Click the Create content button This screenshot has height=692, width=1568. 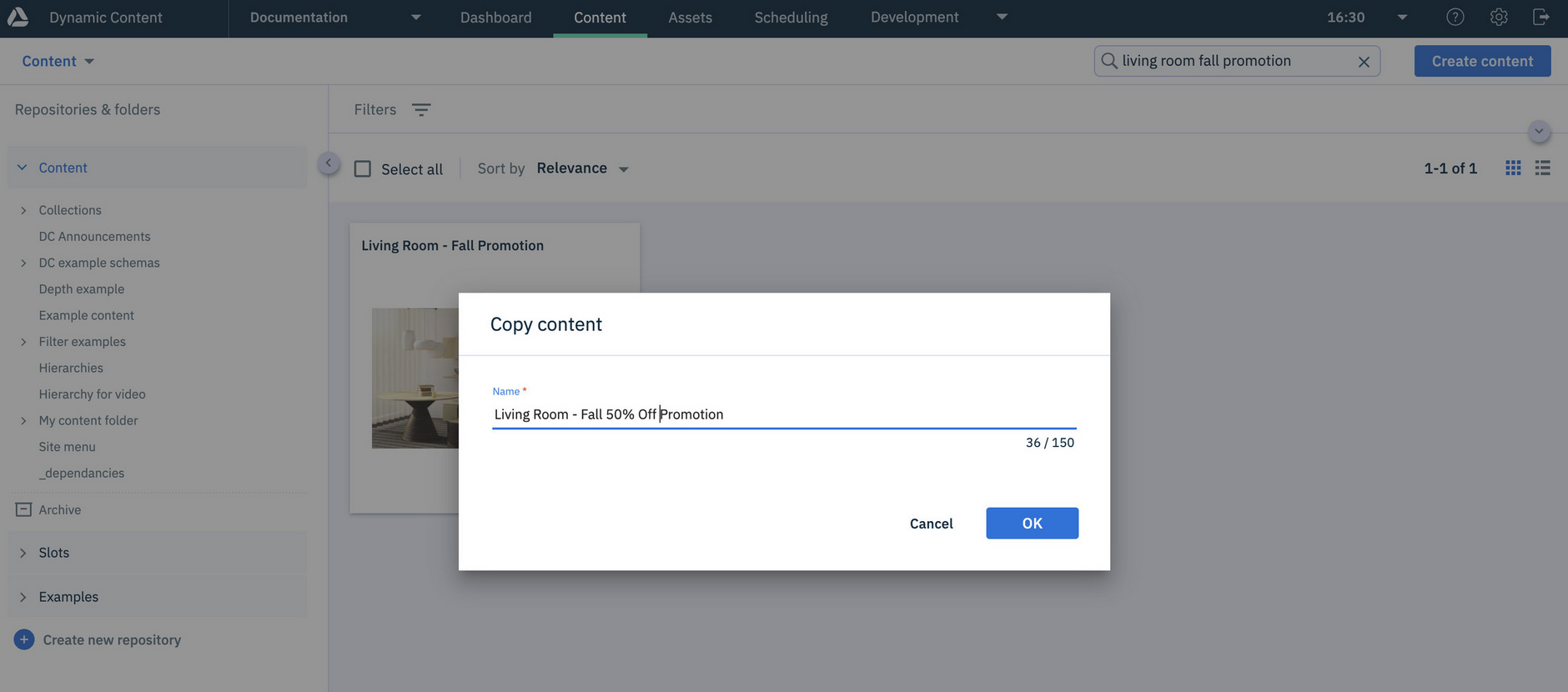click(x=1482, y=61)
